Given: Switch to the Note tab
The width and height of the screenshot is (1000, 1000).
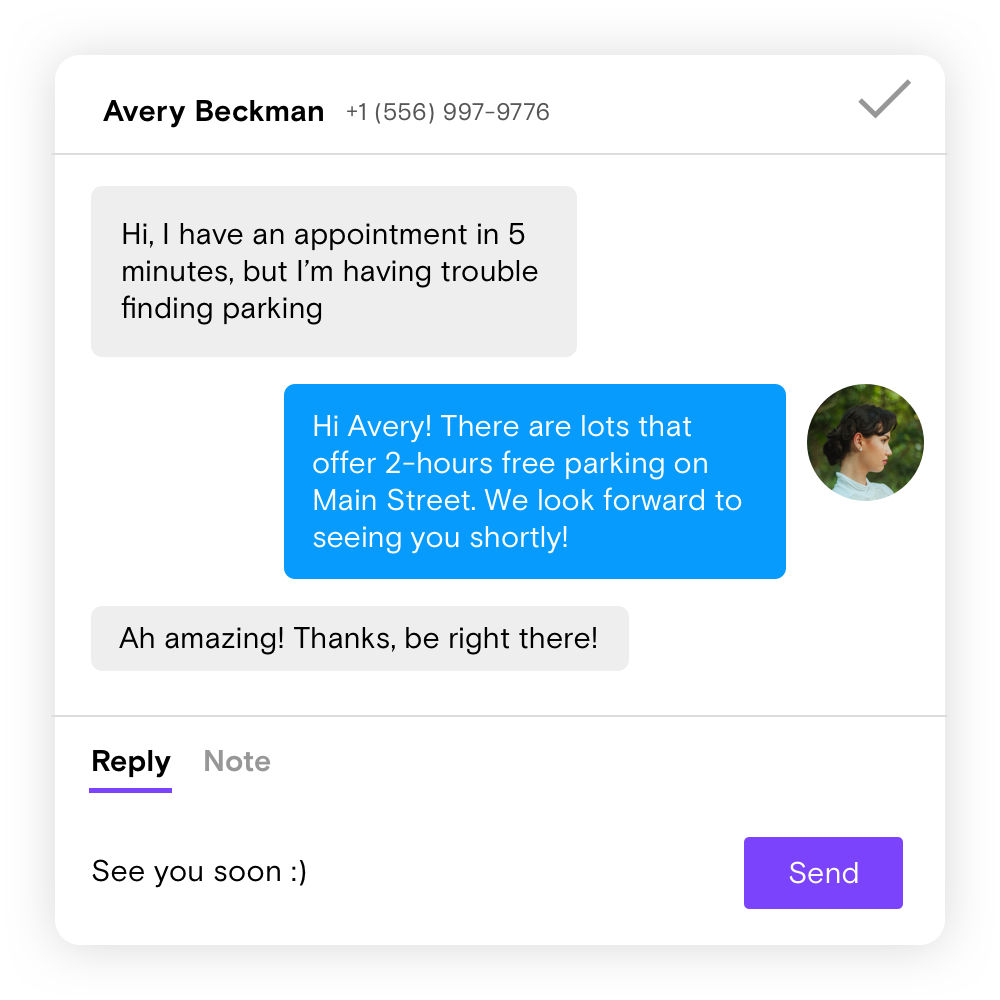Looking at the screenshot, I should [x=237, y=761].
